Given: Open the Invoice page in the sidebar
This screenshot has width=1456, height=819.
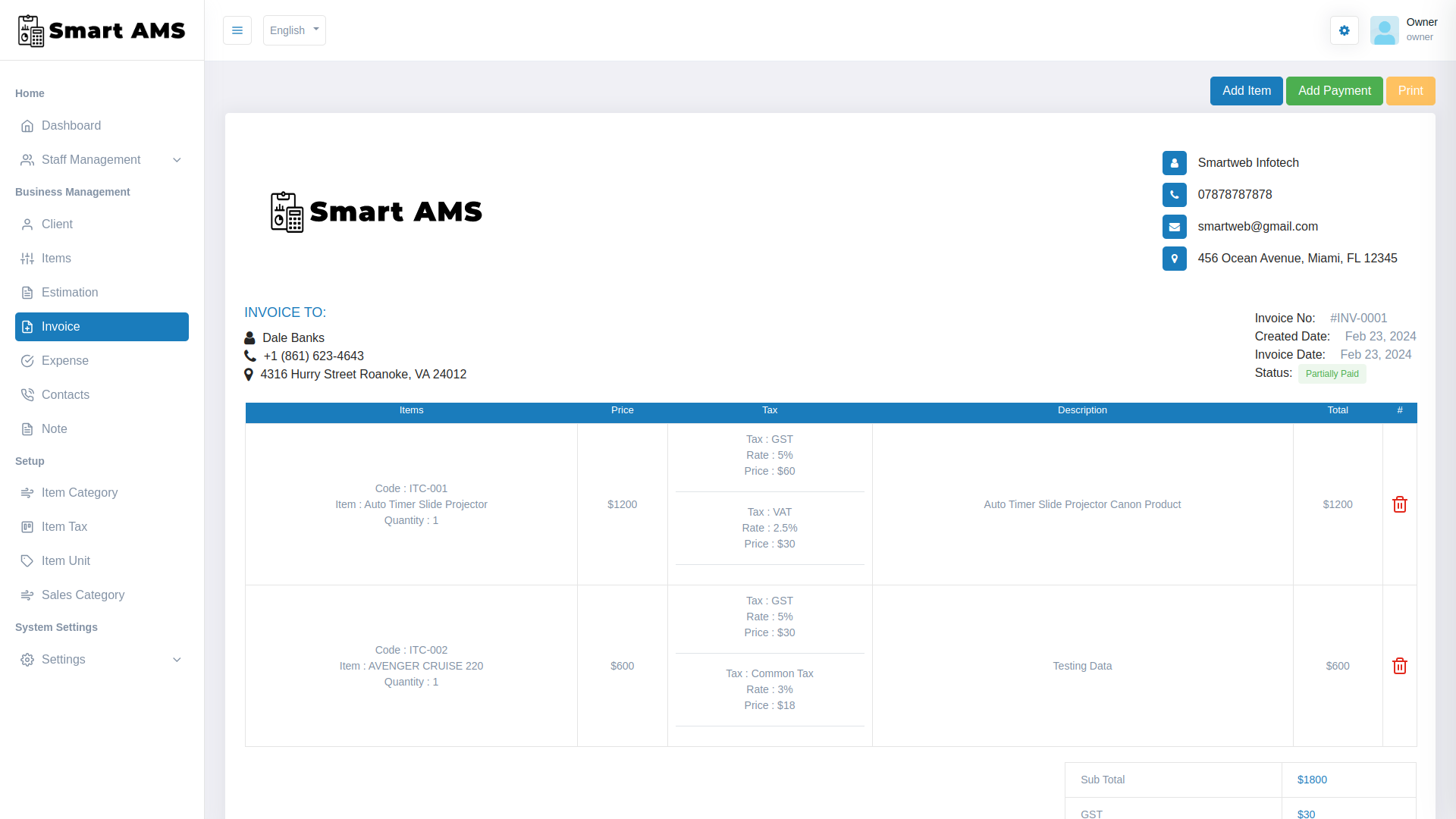Looking at the screenshot, I should [x=61, y=326].
